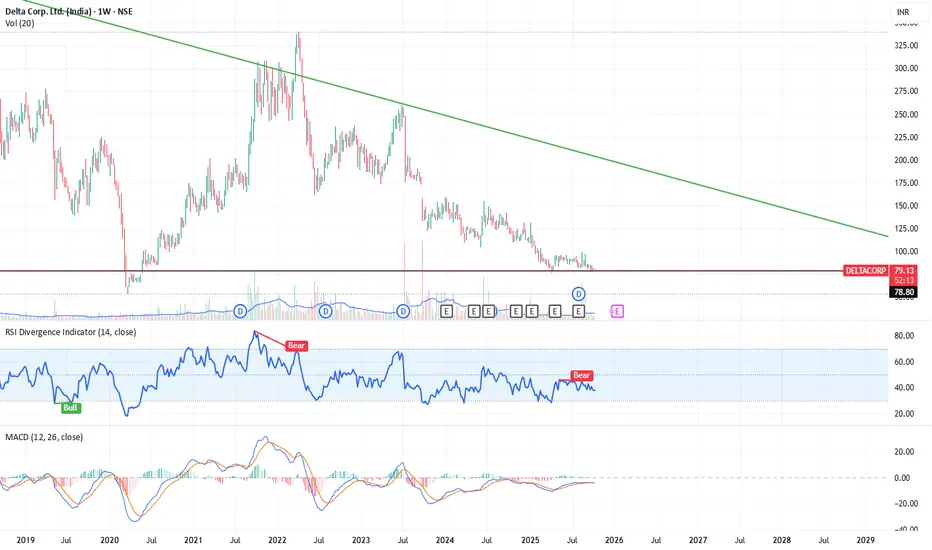This screenshot has height=550, width=932.
Task: Click the 300.00 price axis value
Action: click(906, 68)
